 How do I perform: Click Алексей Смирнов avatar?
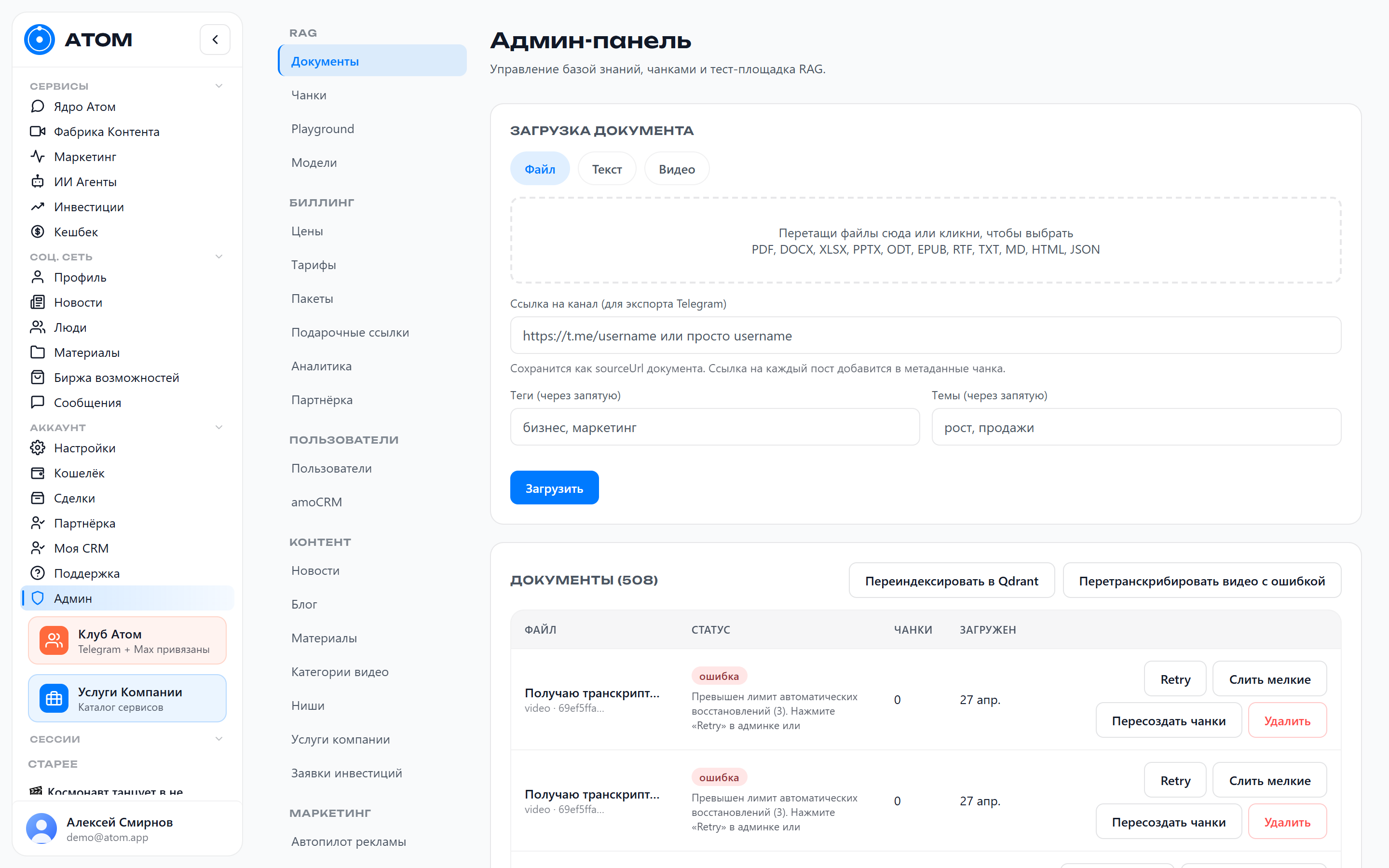41,828
